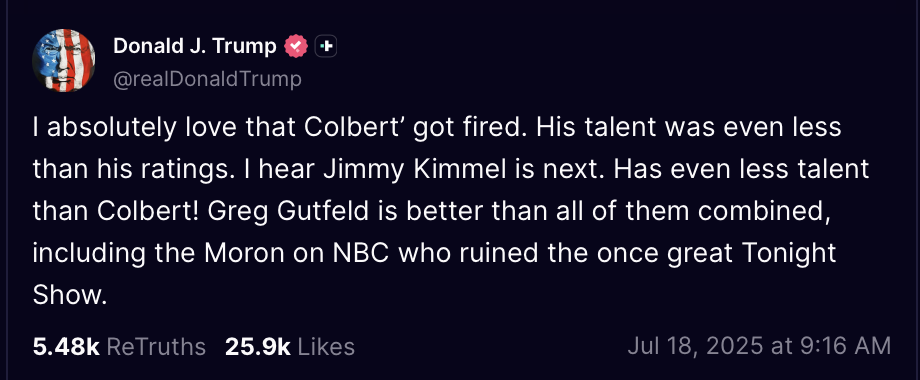
Task: Open the Jul 18, 2025 timestamp
Action: 759,345
